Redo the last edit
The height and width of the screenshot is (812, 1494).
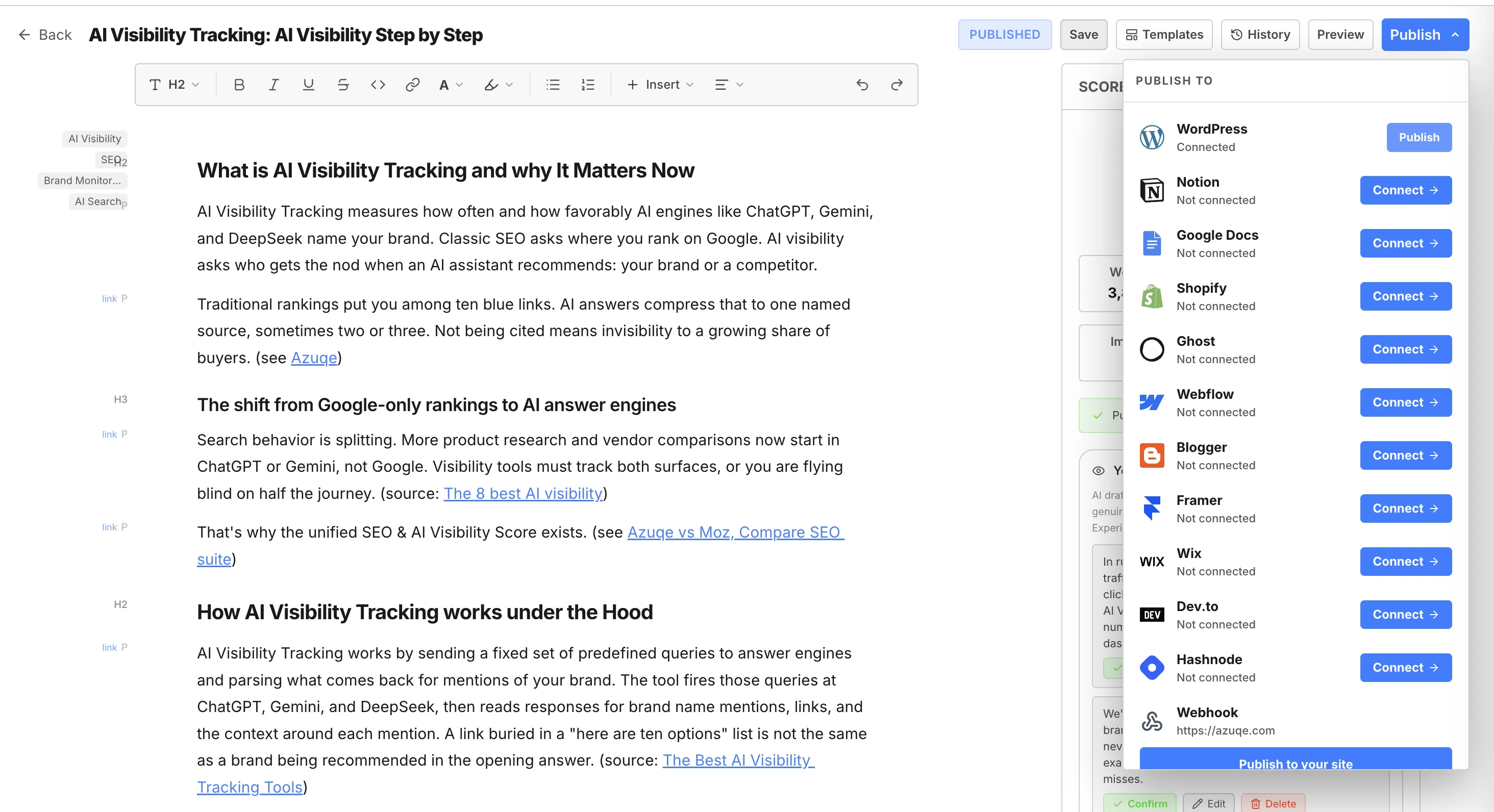pos(897,85)
